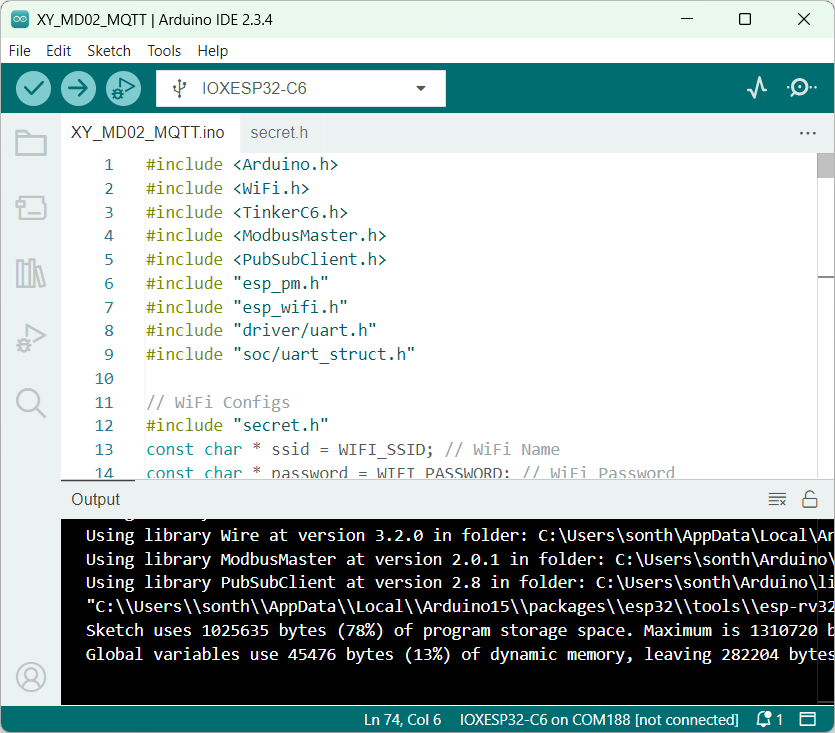This screenshot has height=733, width=835.
Task: Open the File menu
Action: point(20,51)
